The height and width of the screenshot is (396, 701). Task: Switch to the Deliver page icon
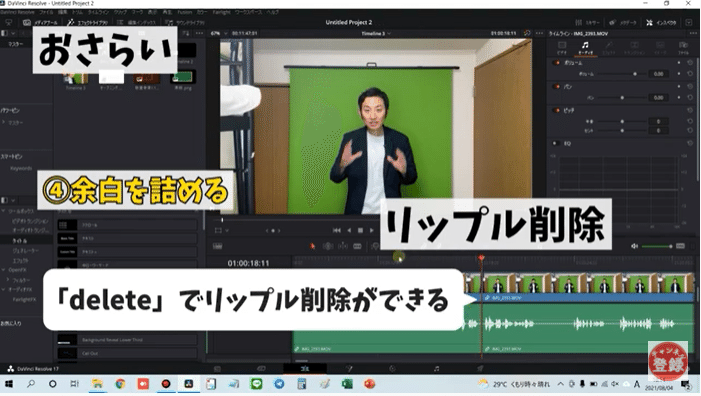[480, 369]
